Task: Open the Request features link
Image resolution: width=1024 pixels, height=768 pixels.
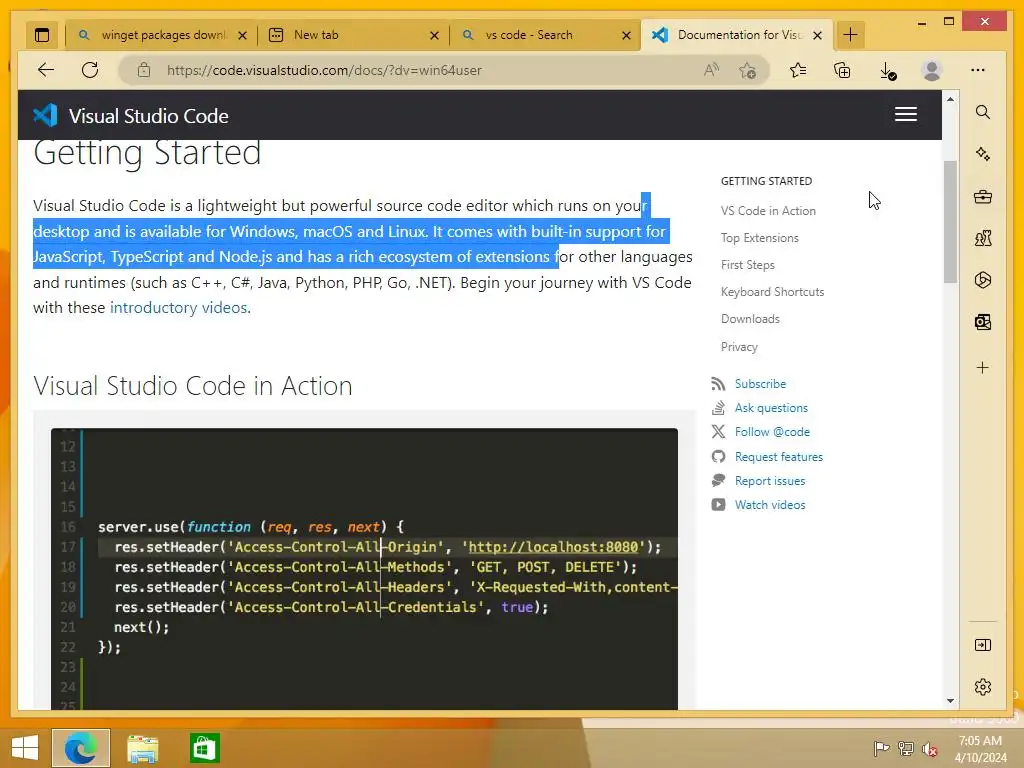Action: (x=778, y=457)
